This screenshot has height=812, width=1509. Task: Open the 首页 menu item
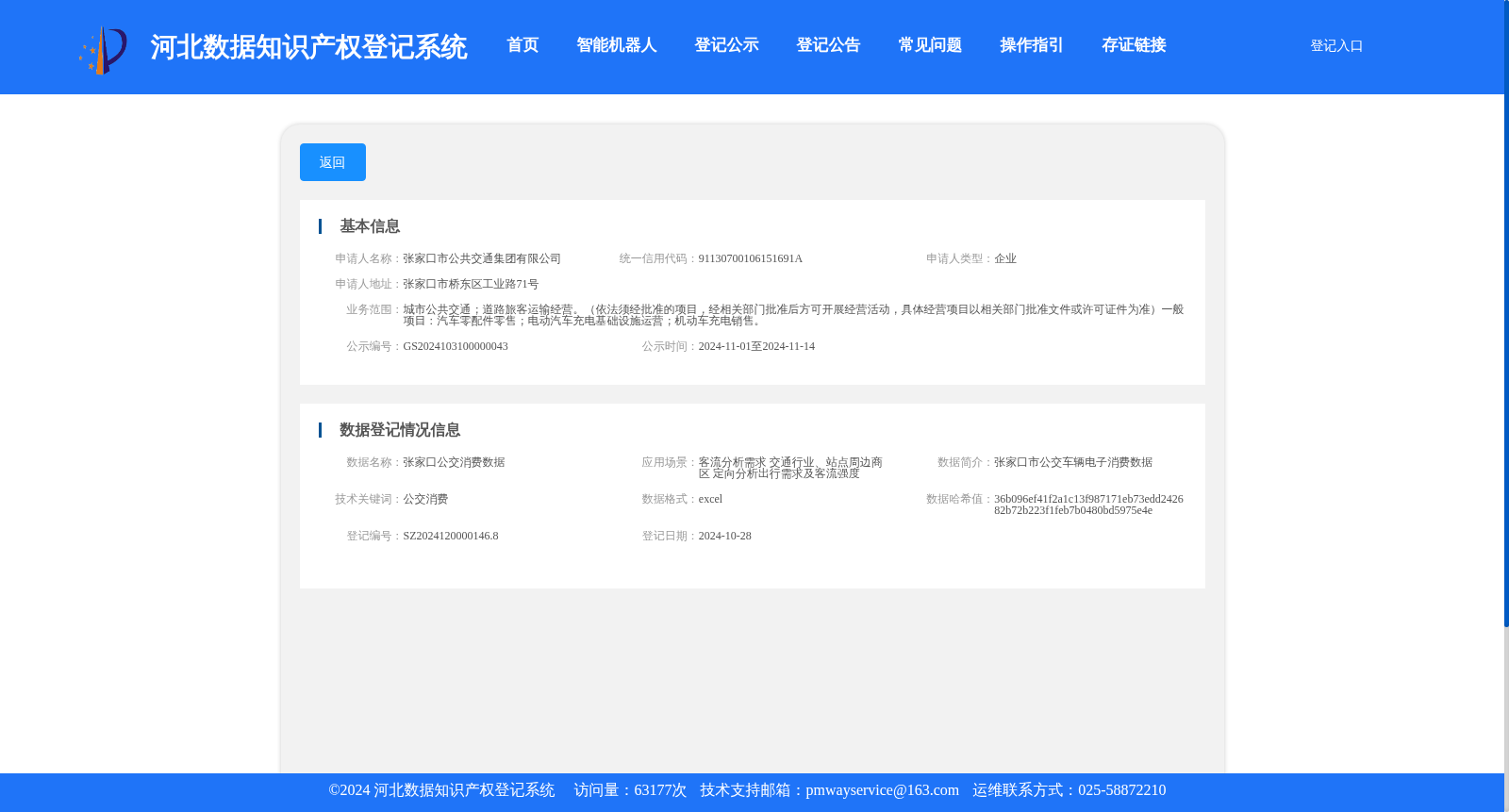point(522,45)
